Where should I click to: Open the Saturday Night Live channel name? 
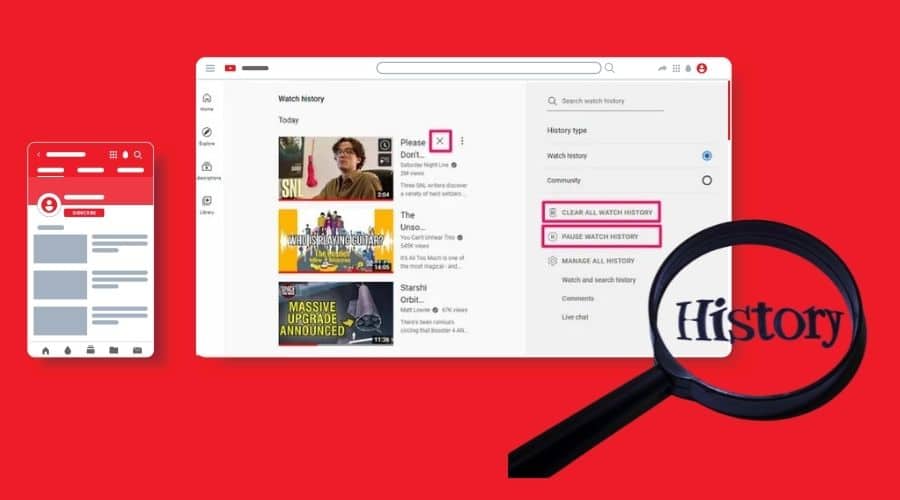coord(424,165)
